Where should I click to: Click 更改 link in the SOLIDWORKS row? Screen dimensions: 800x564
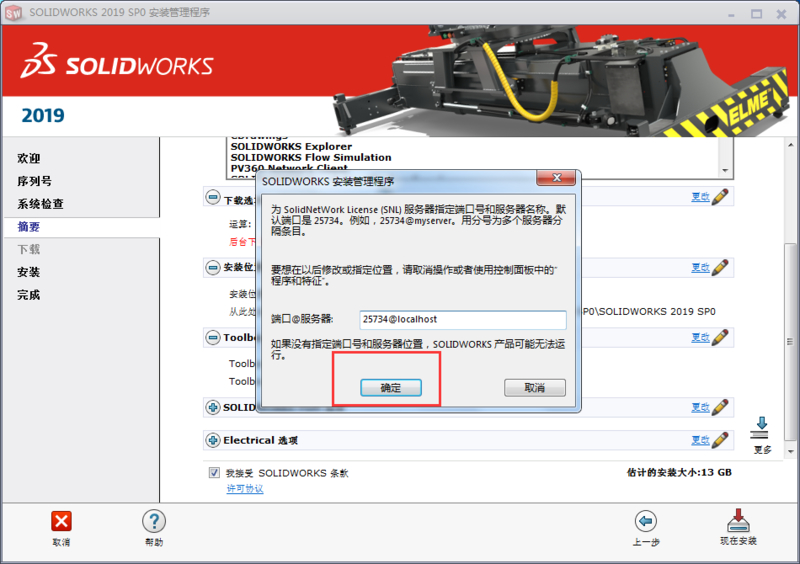coord(700,407)
